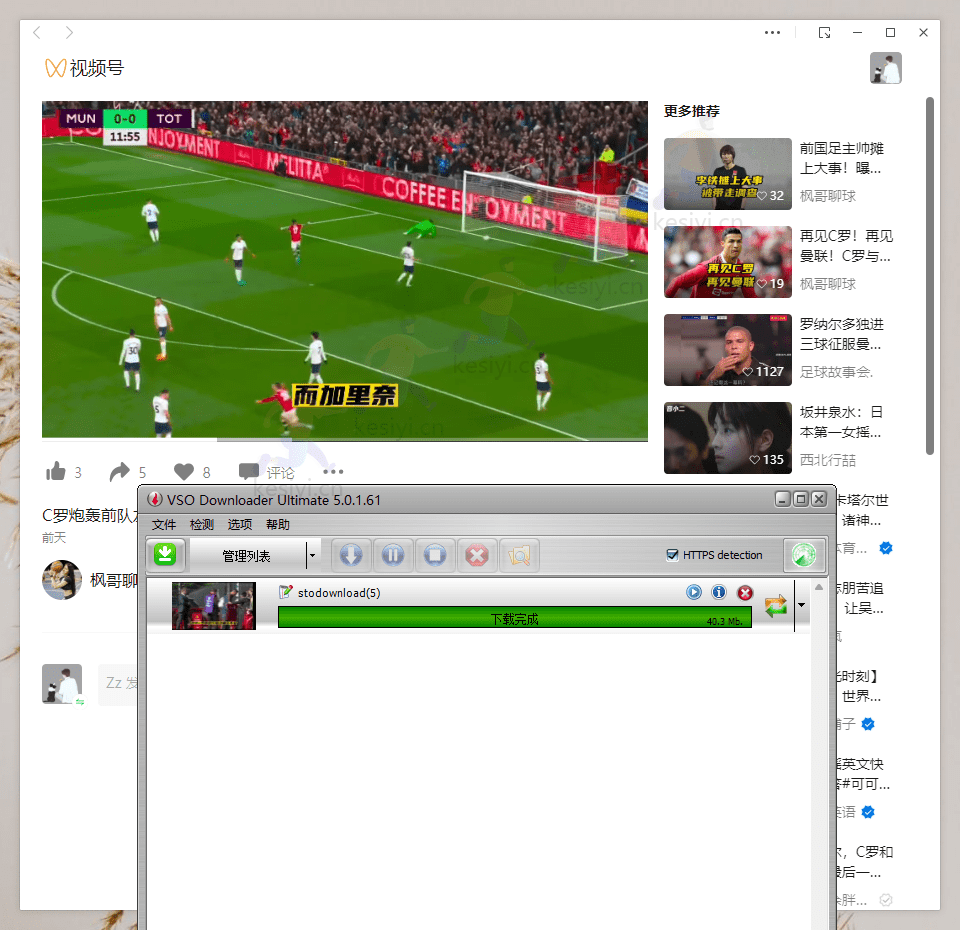The width and height of the screenshot is (960, 930).
Task: Open the VSO Downloader title bar icon
Action: 155,500
